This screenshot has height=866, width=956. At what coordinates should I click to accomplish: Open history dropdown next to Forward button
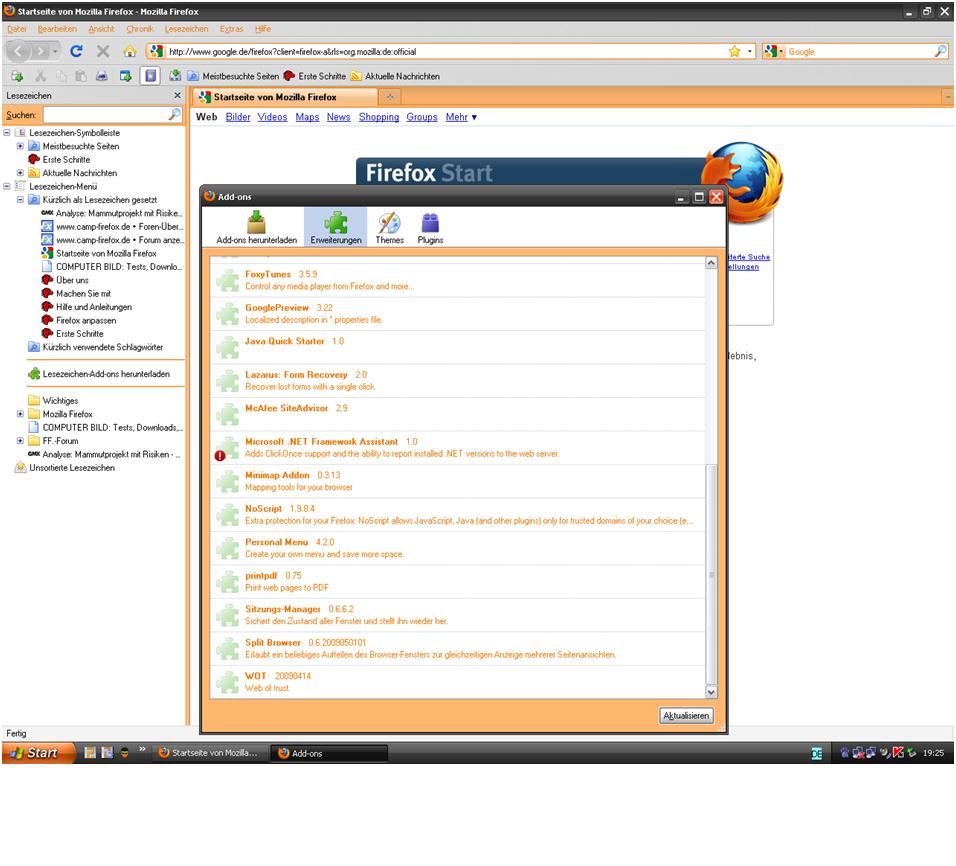[x=55, y=51]
